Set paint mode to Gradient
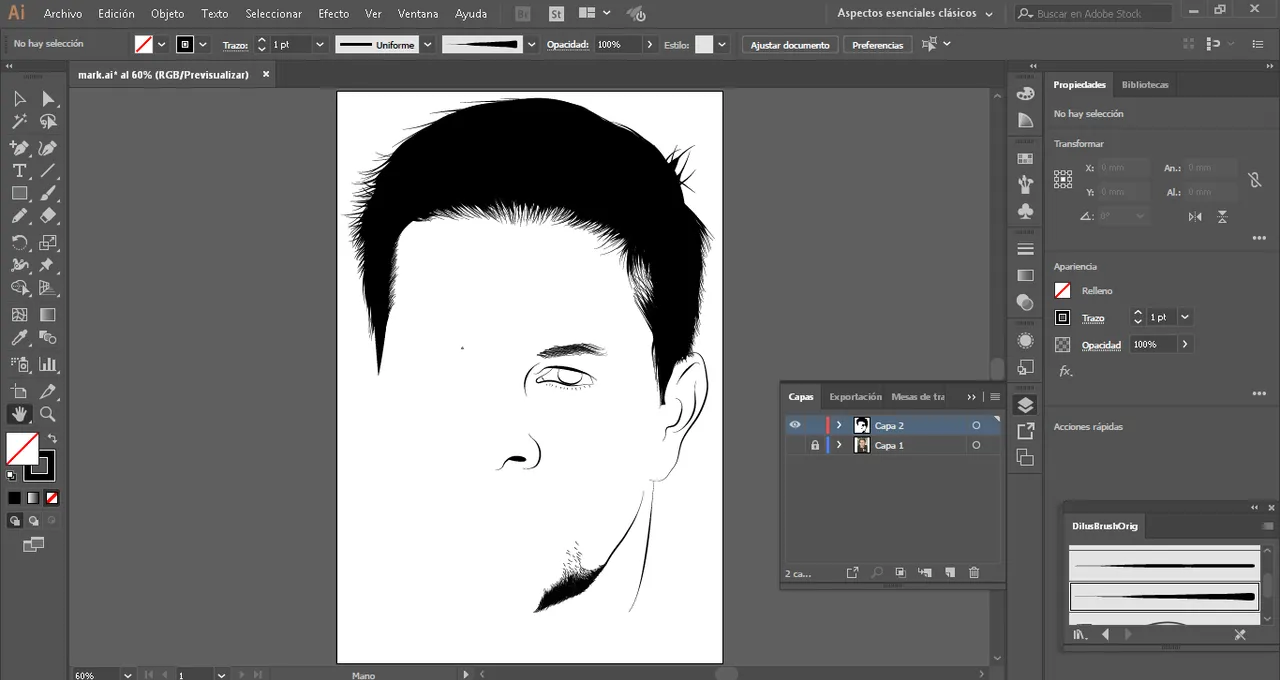This screenshot has width=1280, height=680. tap(33, 498)
